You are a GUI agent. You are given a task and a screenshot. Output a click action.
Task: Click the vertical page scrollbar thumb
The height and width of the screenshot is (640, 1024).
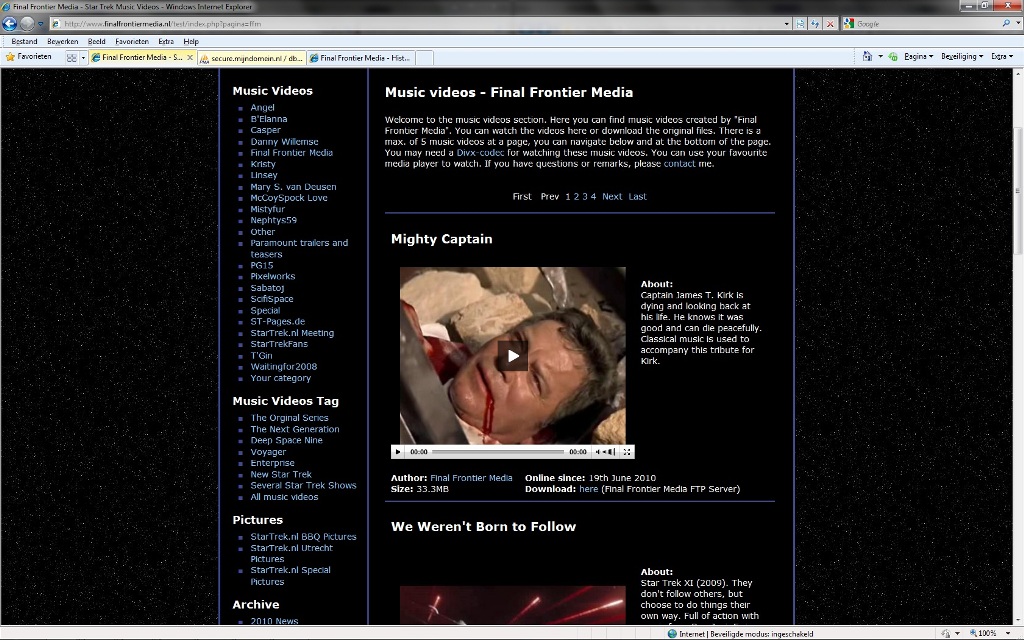pyautogui.click(x=1017, y=189)
